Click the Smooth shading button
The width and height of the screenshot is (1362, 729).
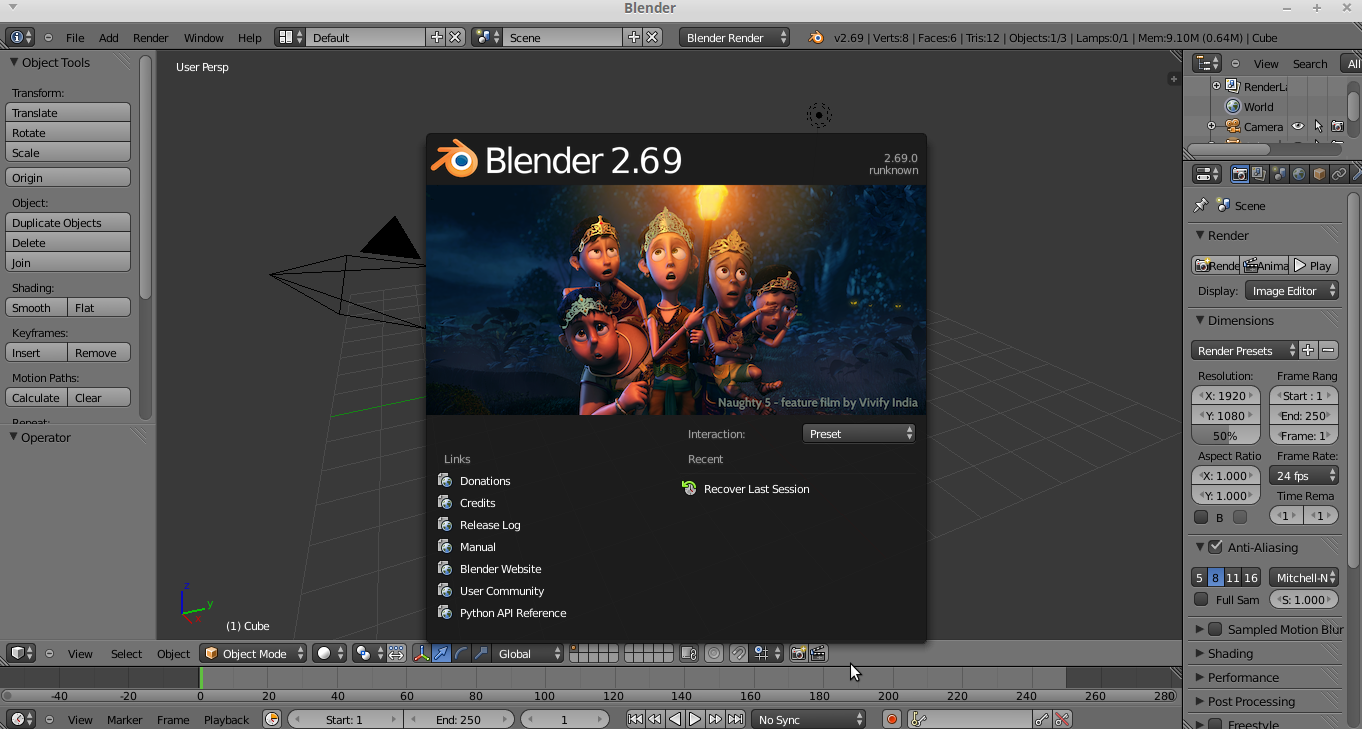(x=36, y=308)
